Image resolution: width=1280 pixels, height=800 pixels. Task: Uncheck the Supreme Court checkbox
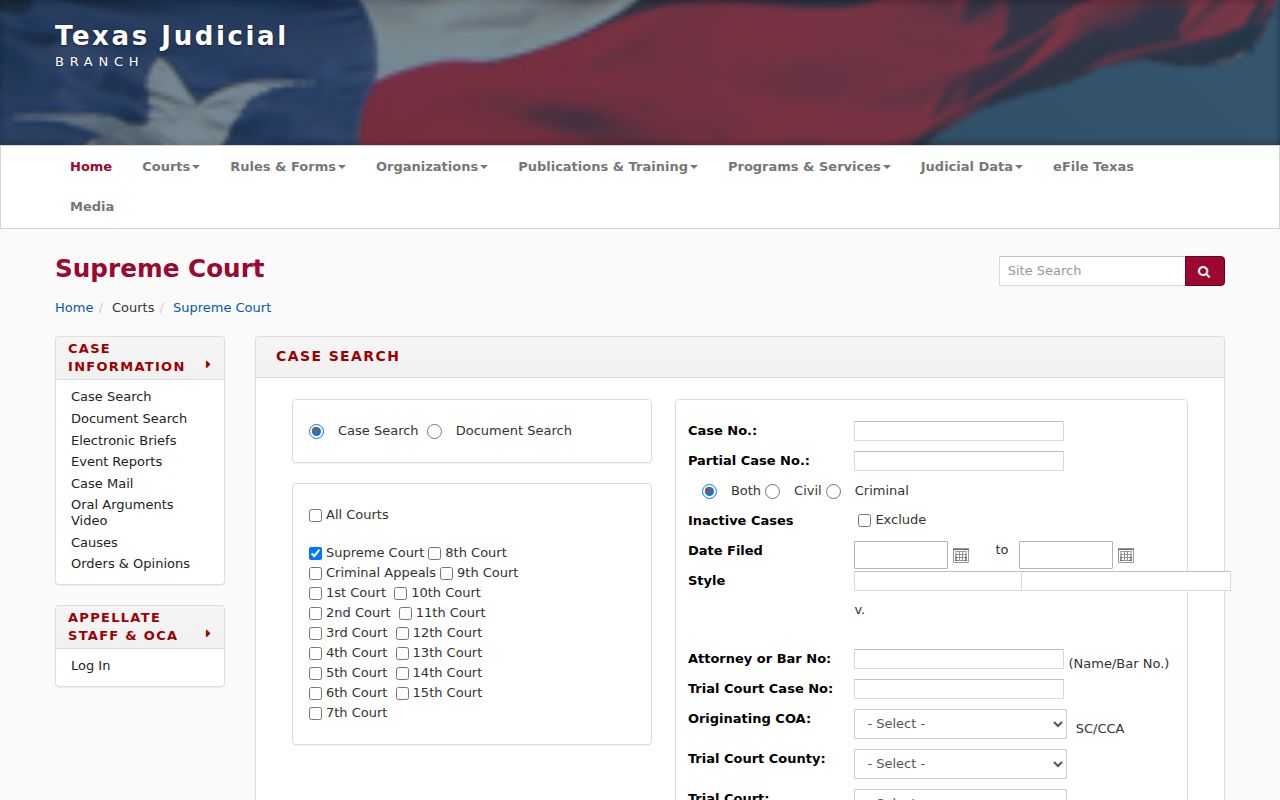point(315,553)
